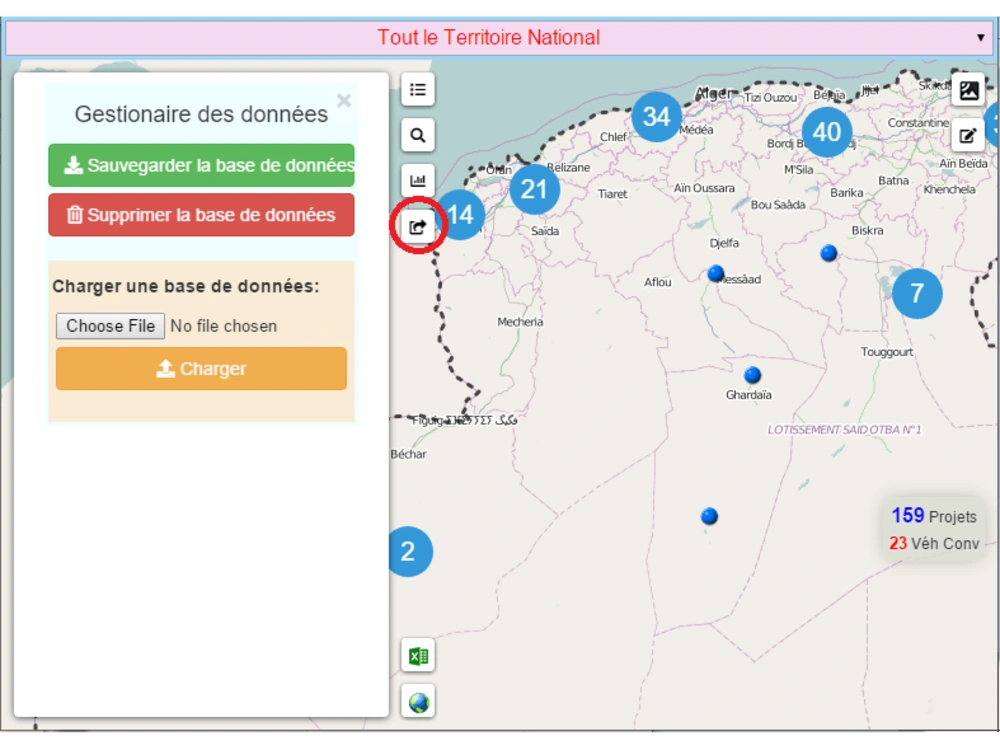Close the Gestionaire des données panel
Image resolution: width=1000 pixels, height=750 pixels.
344,101
